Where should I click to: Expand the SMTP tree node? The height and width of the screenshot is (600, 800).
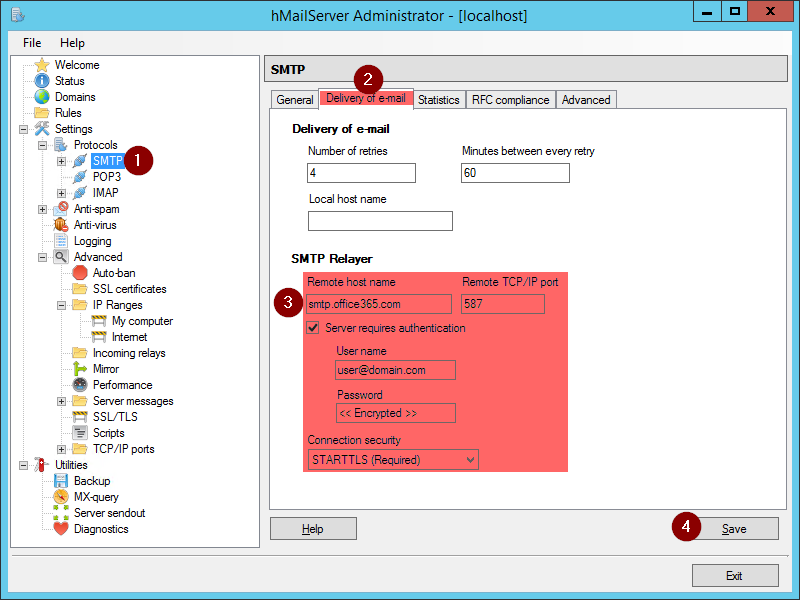(61, 161)
